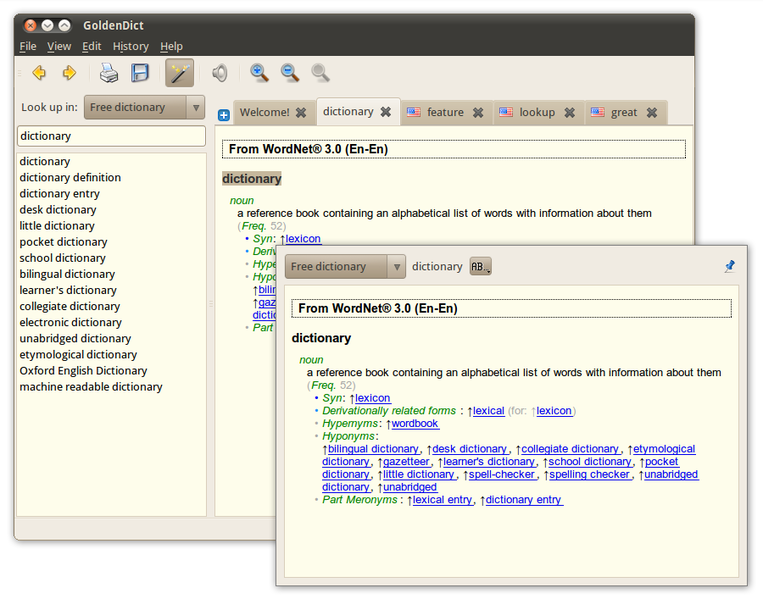The height and width of the screenshot is (599, 763).
Task: Click the Forward navigation arrow
Action: click(69, 73)
